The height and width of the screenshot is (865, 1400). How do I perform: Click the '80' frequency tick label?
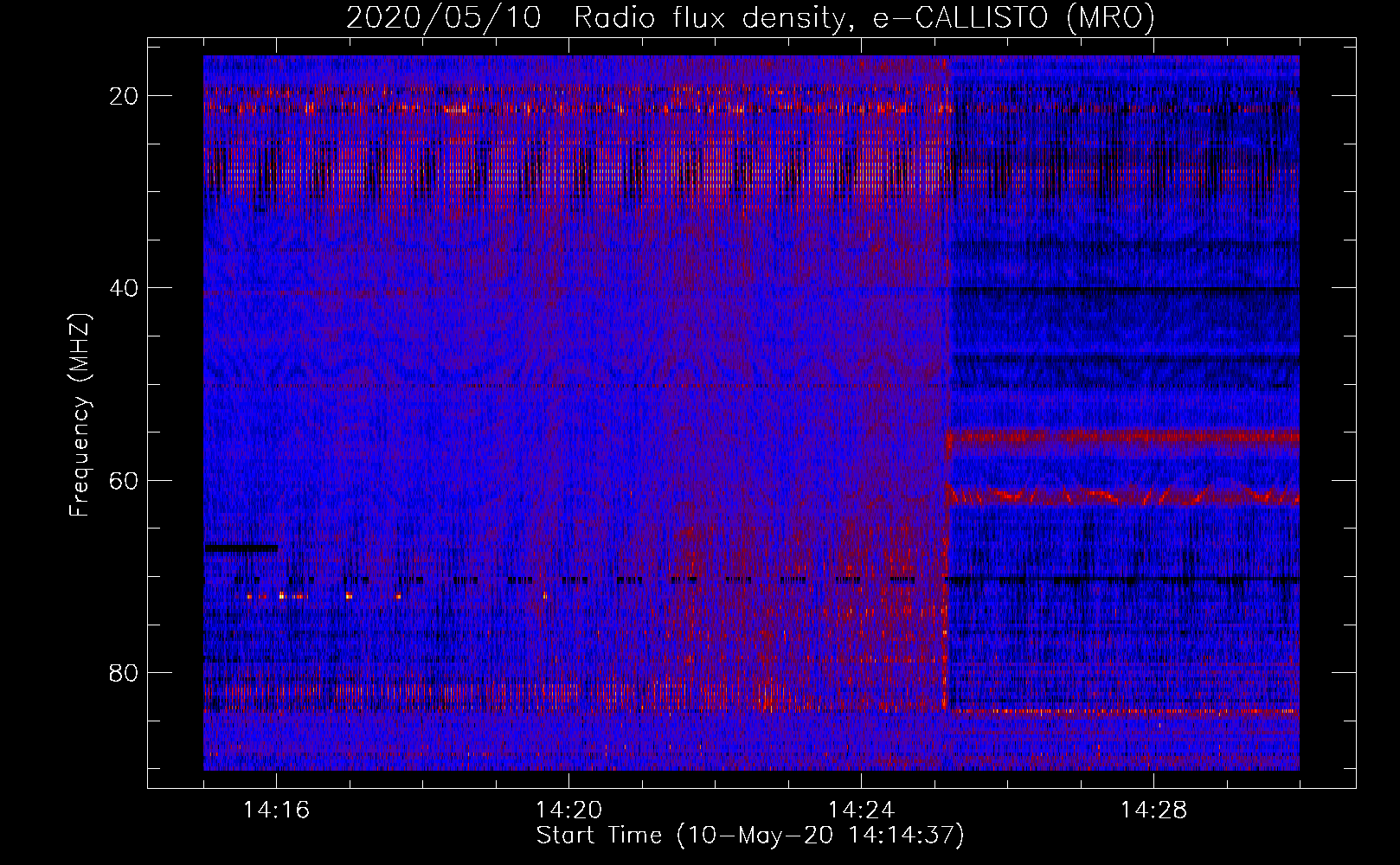pyautogui.click(x=125, y=672)
